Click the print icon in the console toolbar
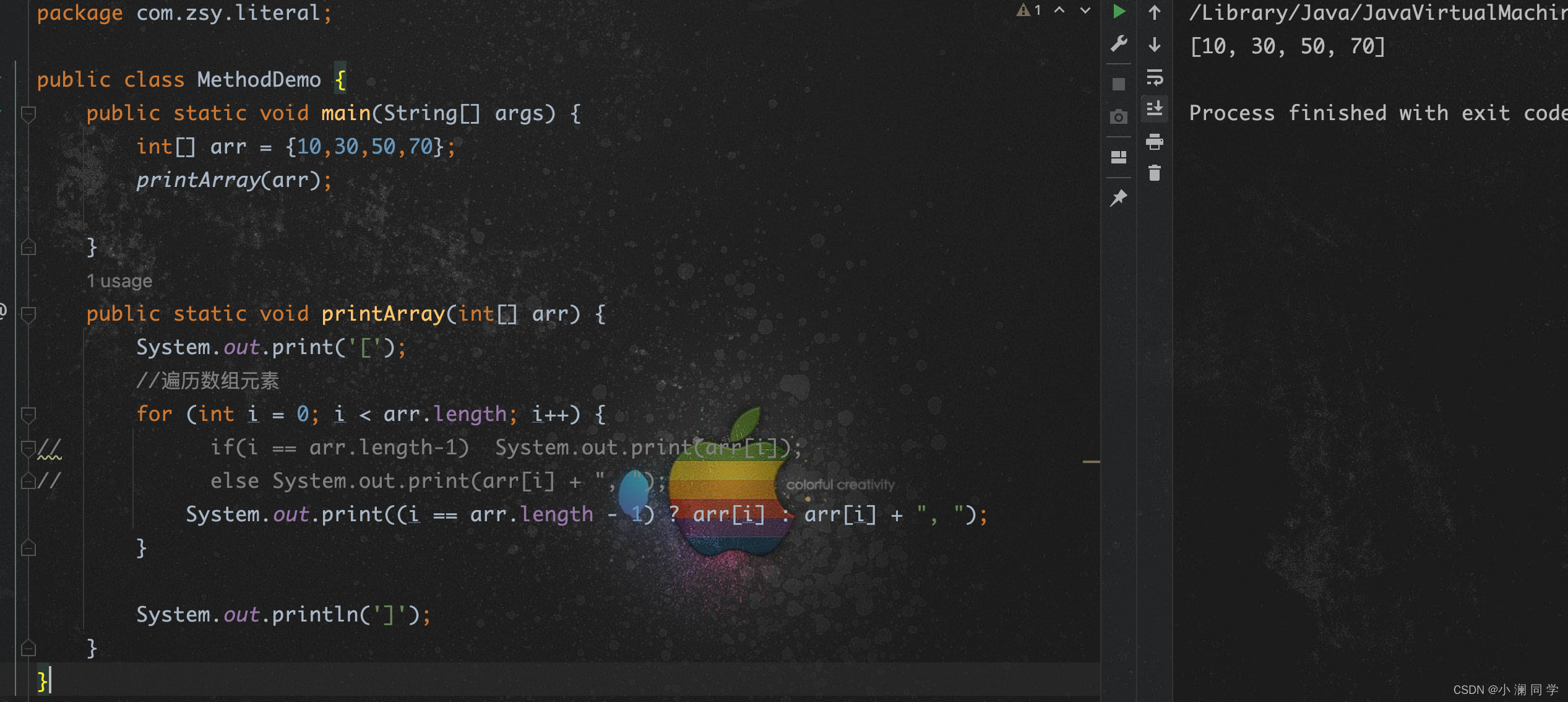 click(x=1155, y=142)
